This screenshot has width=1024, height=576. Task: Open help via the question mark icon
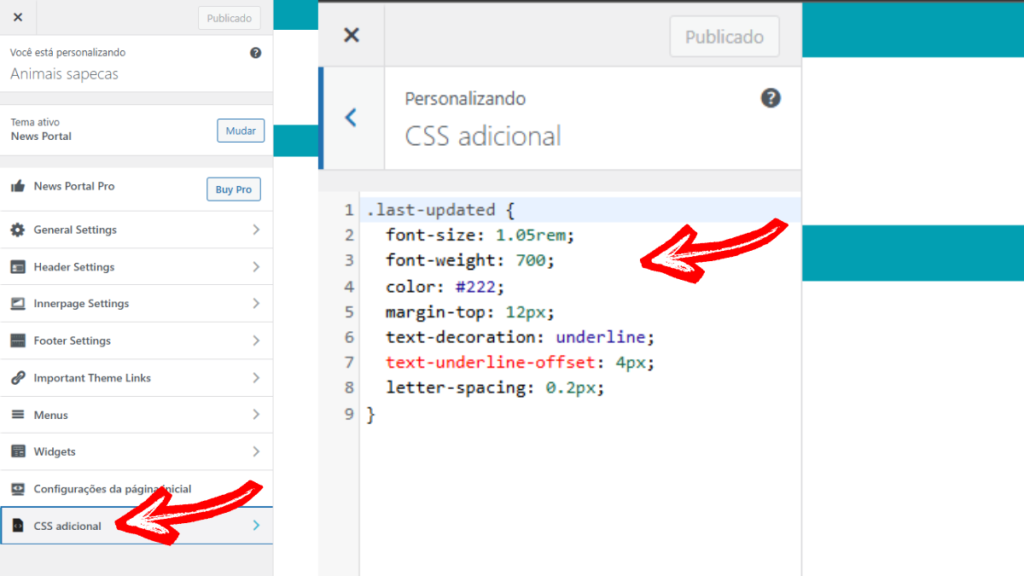[x=770, y=97]
